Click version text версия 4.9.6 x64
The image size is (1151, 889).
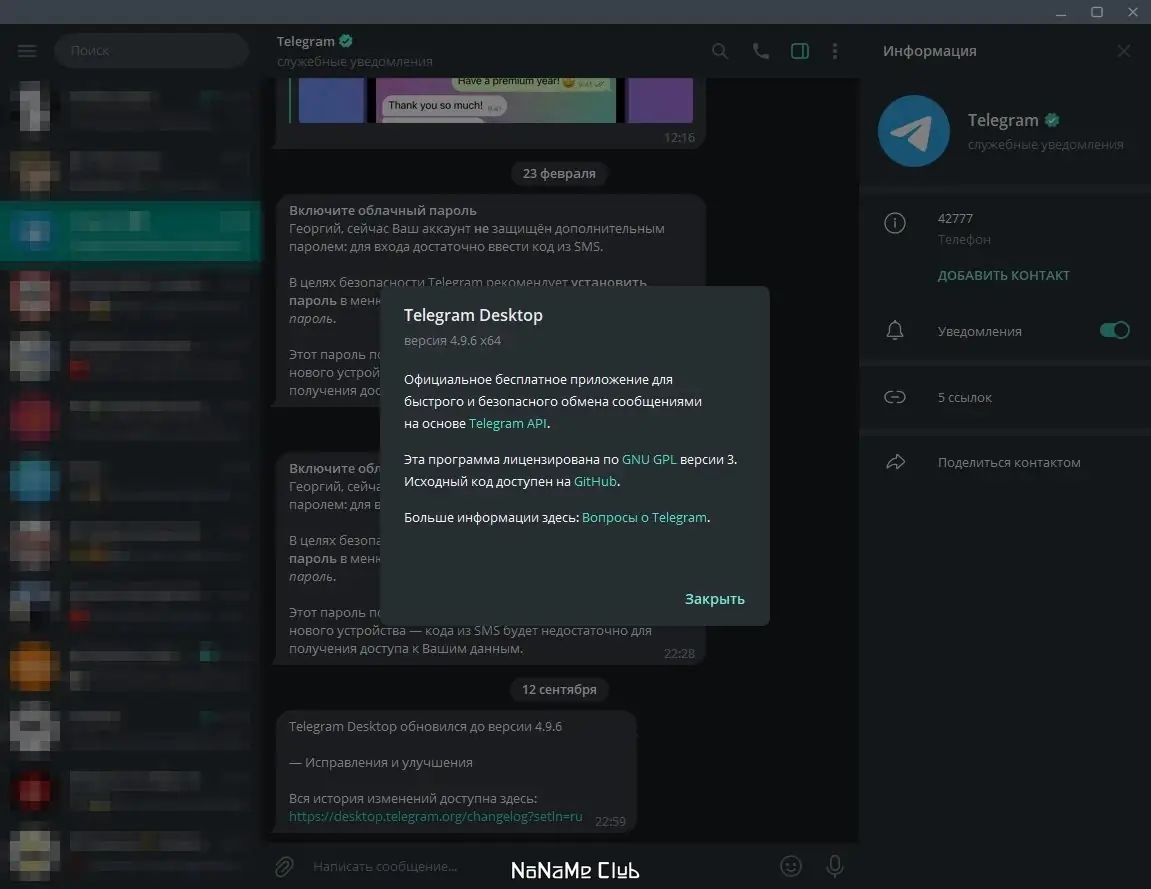[x=452, y=341]
